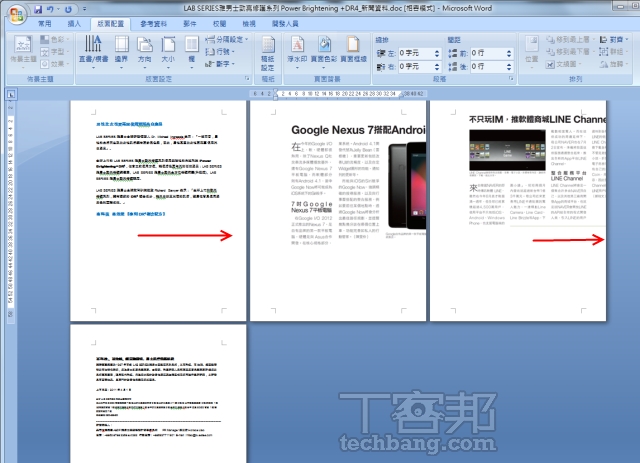Switch to the 參考資料 tab
This screenshot has height=463, width=640.
click(x=154, y=22)
